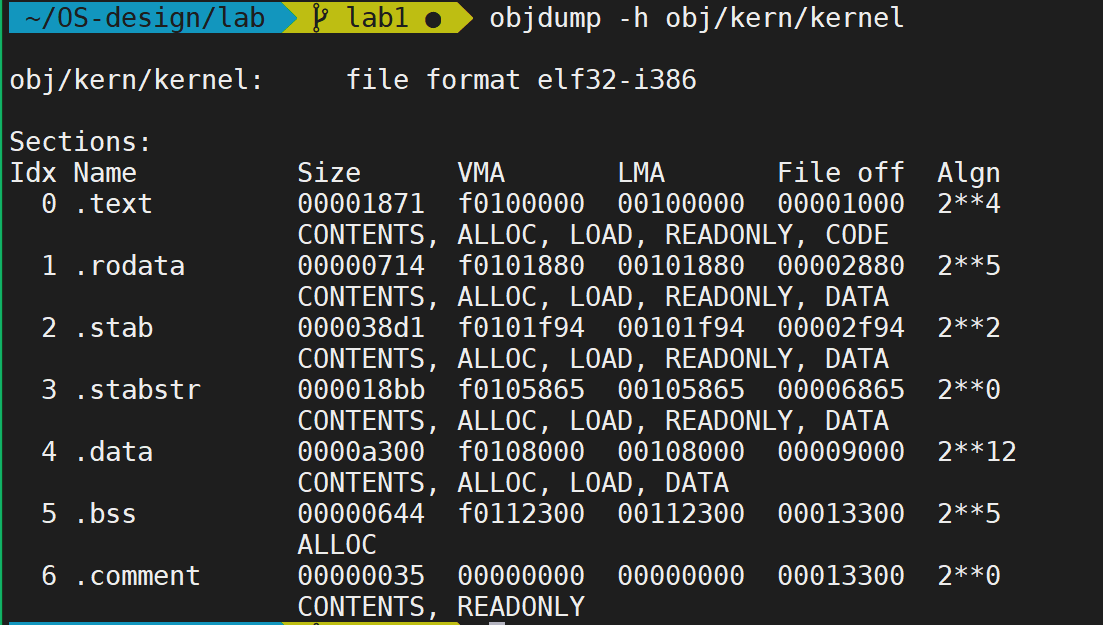Click the obj/kern/kernel argument in command
1103x625 pixels.
[785, 18]
